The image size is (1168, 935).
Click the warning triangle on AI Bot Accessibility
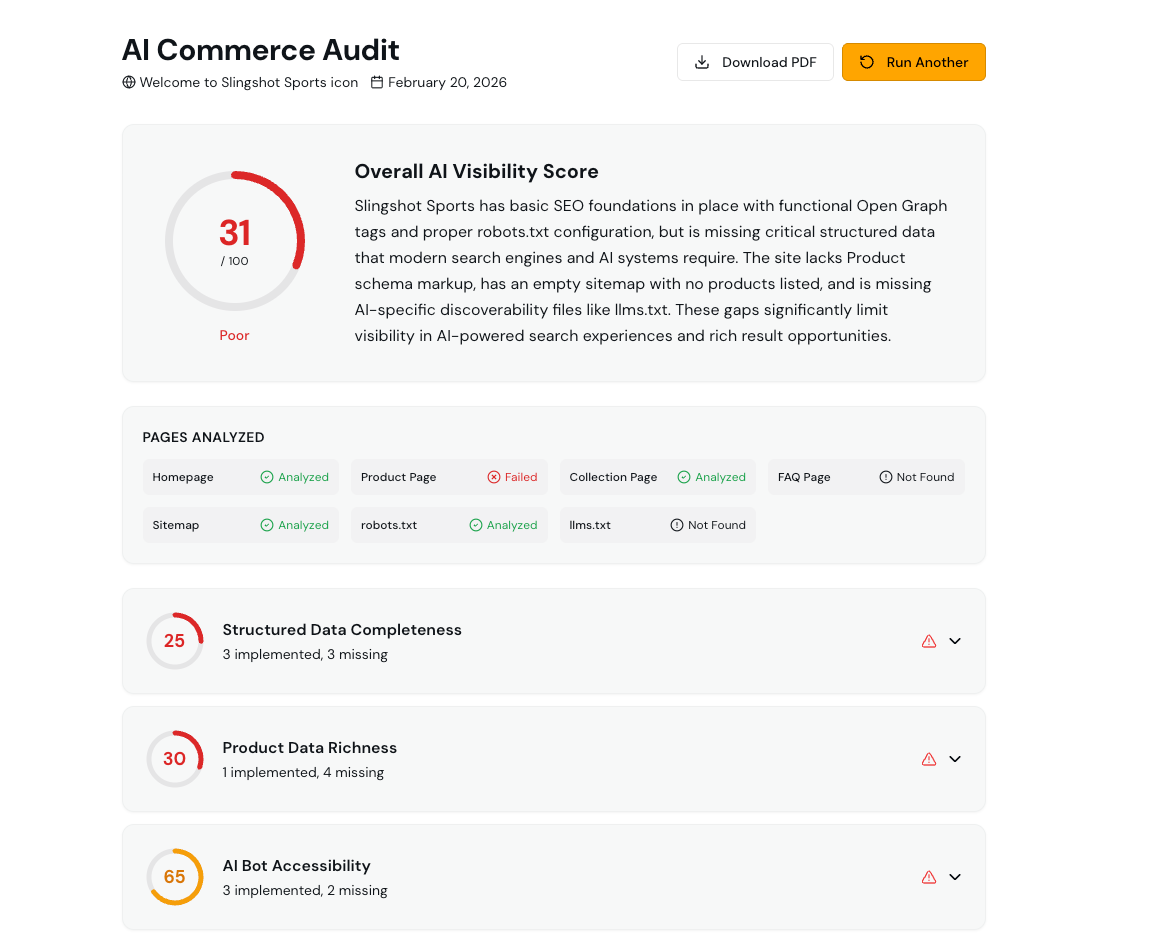coord(928,876)
